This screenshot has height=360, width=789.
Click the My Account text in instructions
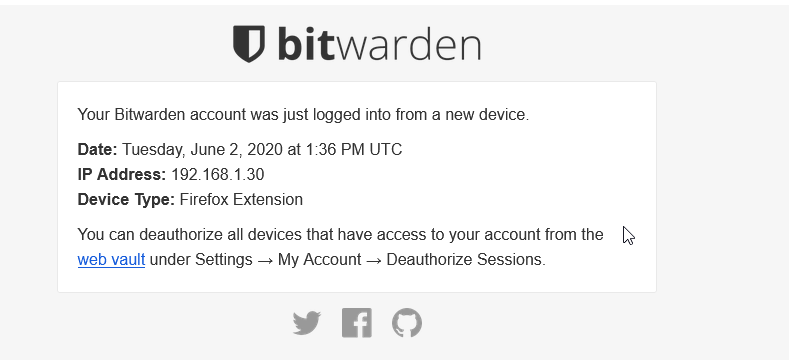click(x=320, y=260)
